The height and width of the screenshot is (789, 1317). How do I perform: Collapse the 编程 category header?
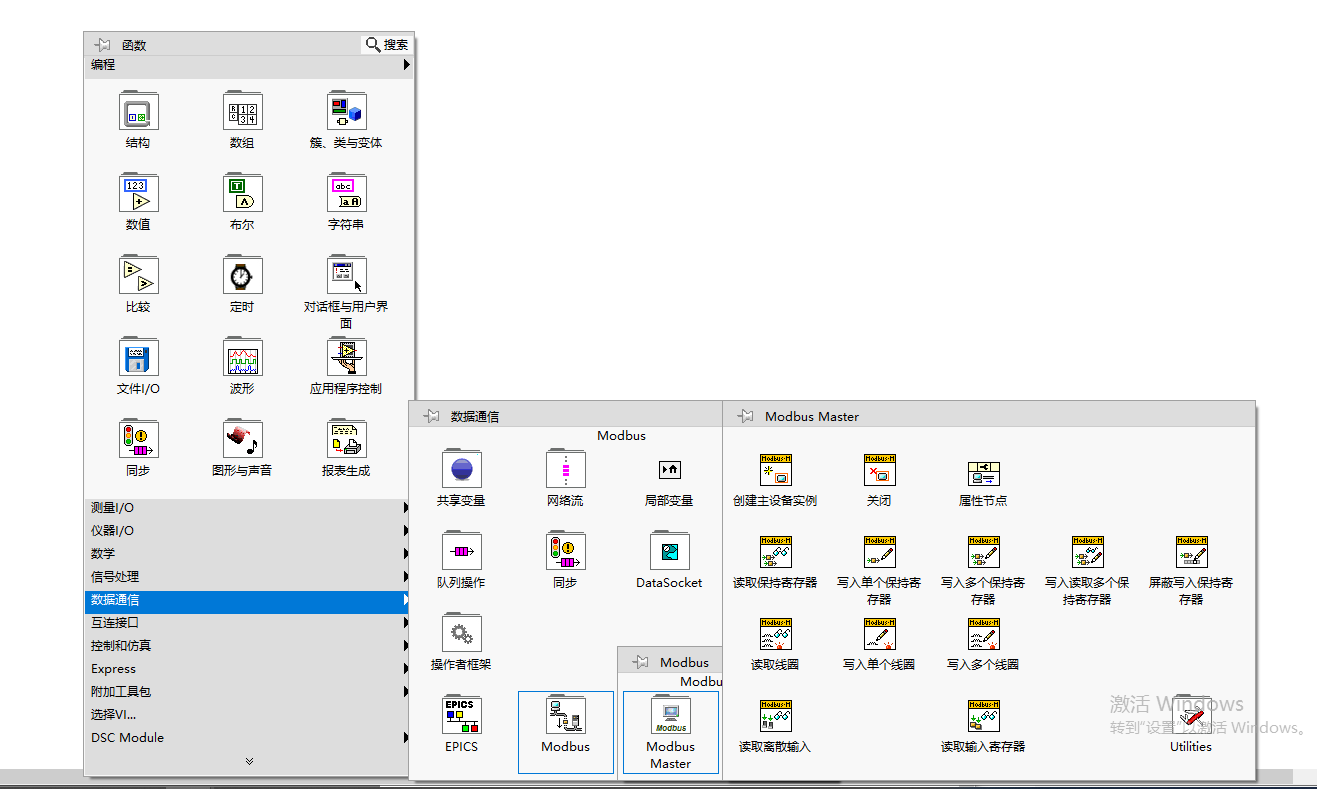click(x=250, y=65)
